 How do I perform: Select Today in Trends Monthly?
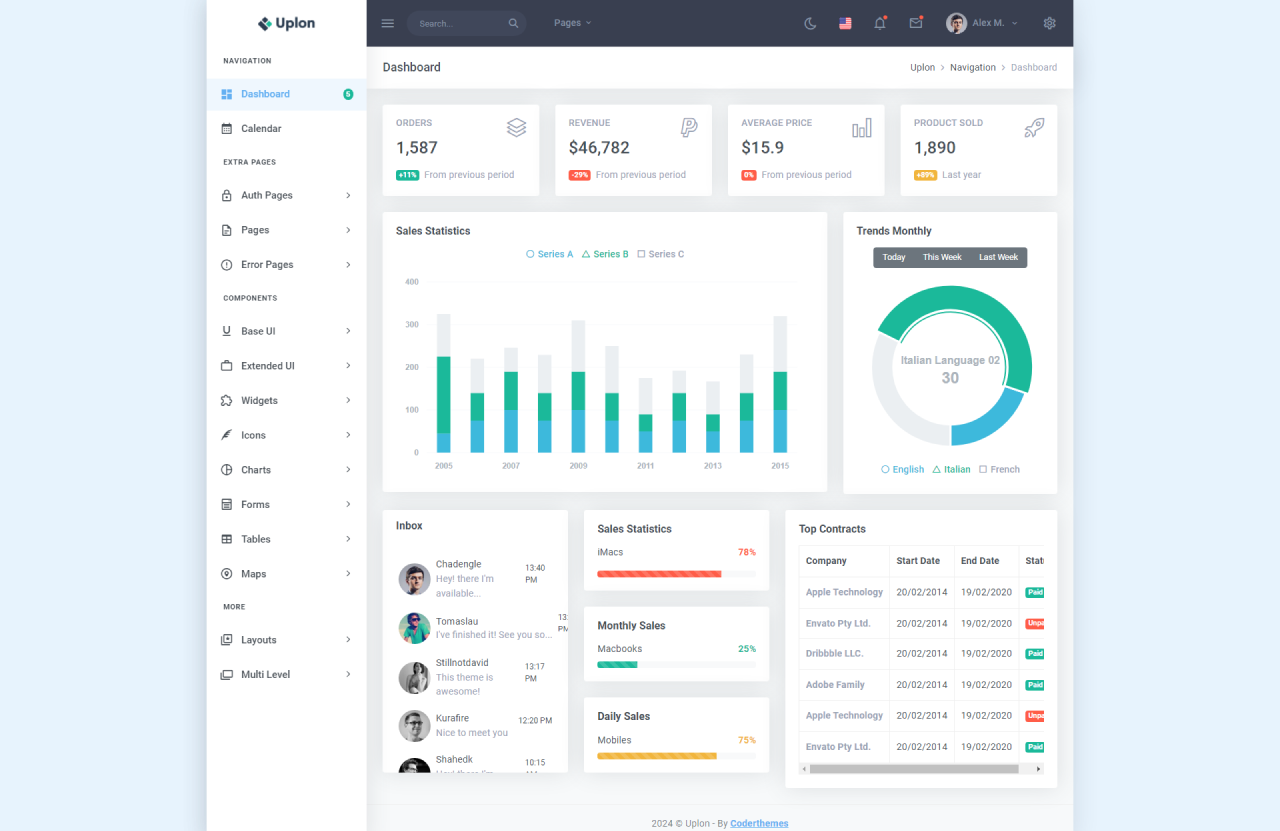(894, 257)
